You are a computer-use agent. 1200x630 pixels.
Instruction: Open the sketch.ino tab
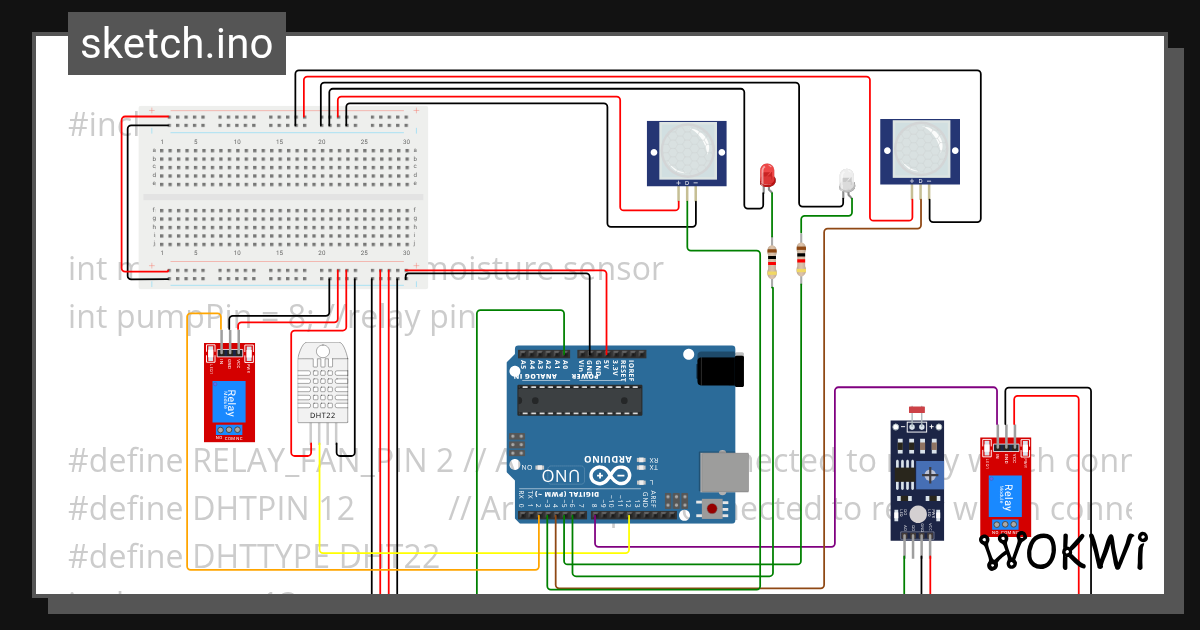point(176,43)
